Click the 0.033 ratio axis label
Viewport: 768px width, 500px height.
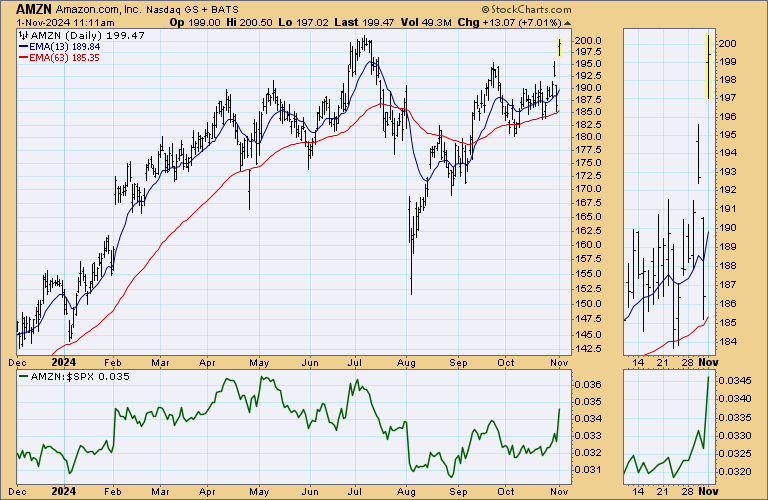click(x=588, y=435)
